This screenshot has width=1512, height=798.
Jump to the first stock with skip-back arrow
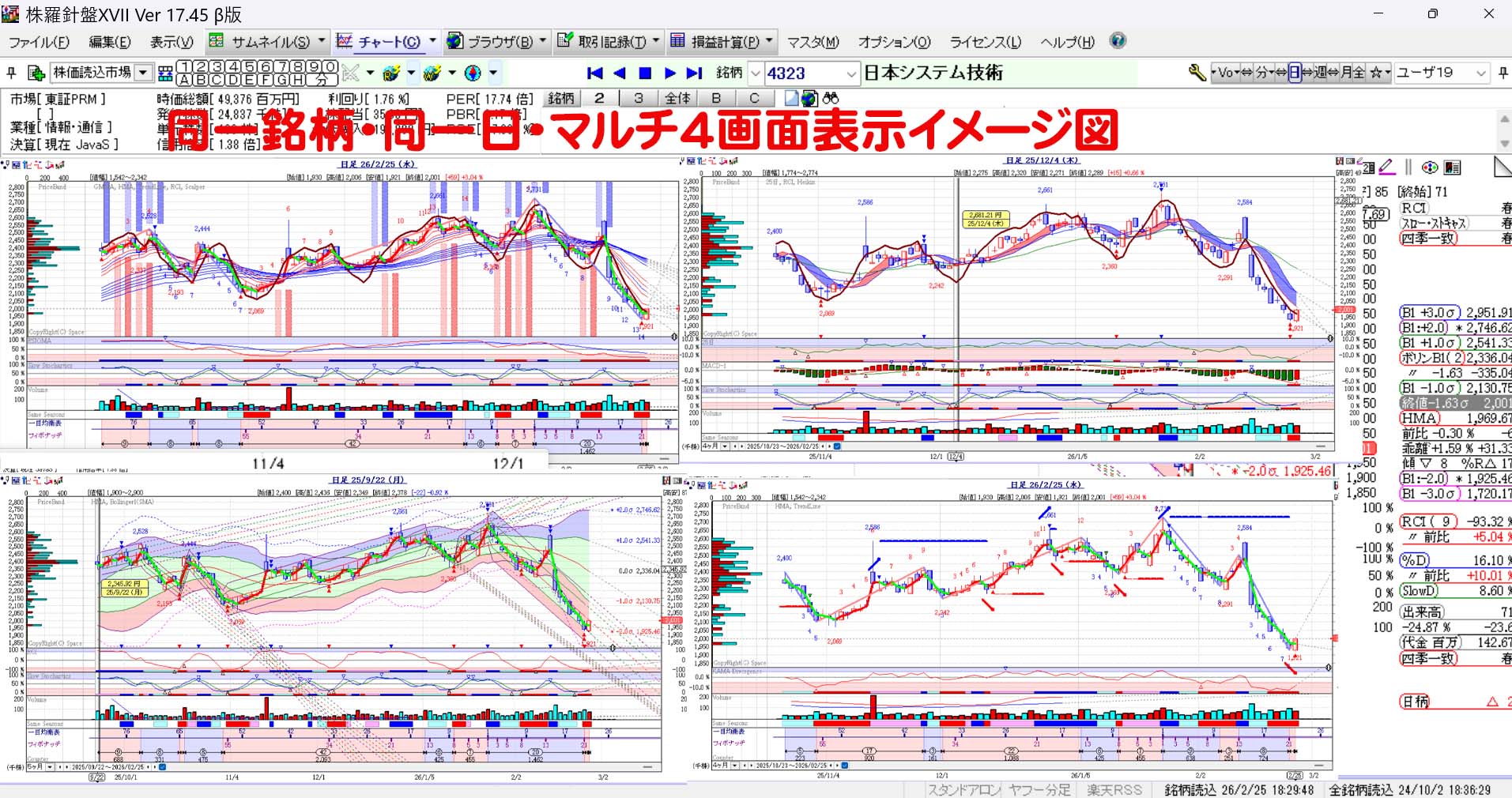pos(595,73)
